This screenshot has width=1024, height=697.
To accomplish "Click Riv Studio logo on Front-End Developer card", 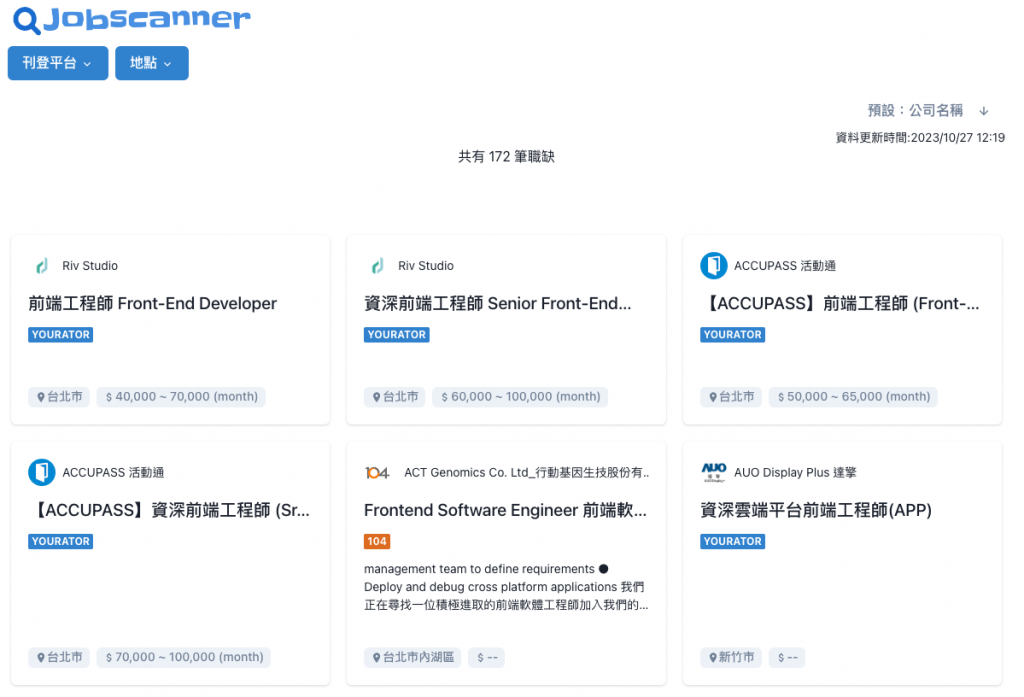I will click(42, 266).
